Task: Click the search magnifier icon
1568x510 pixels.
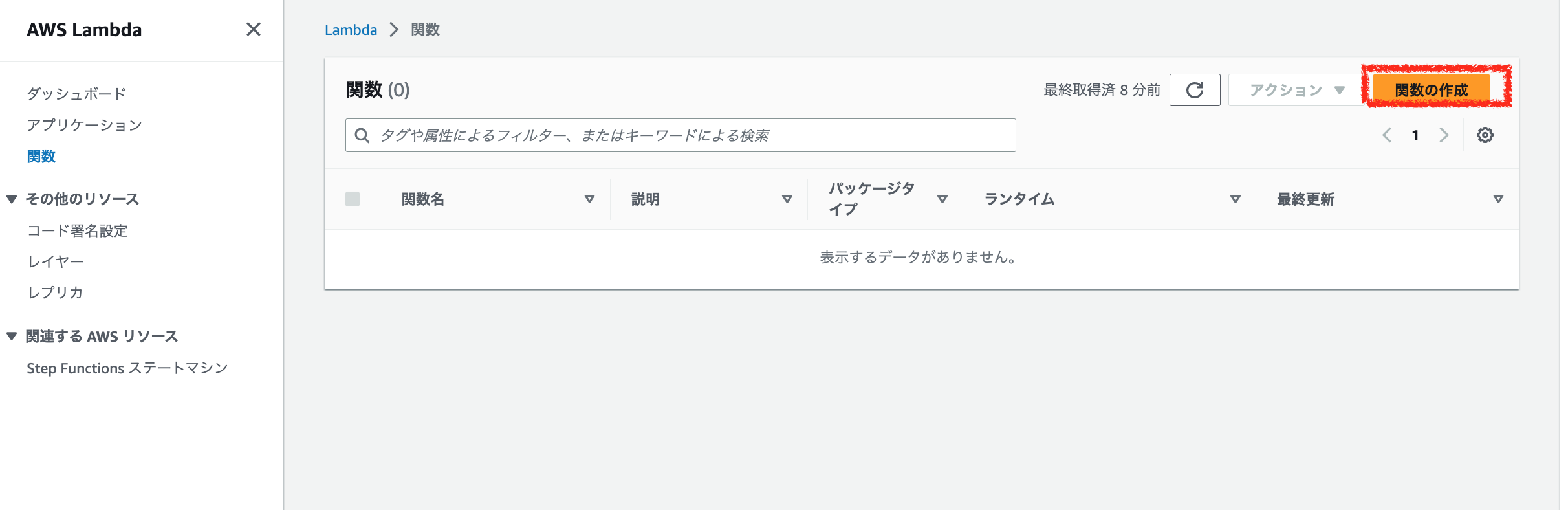Action: point(362,135)
